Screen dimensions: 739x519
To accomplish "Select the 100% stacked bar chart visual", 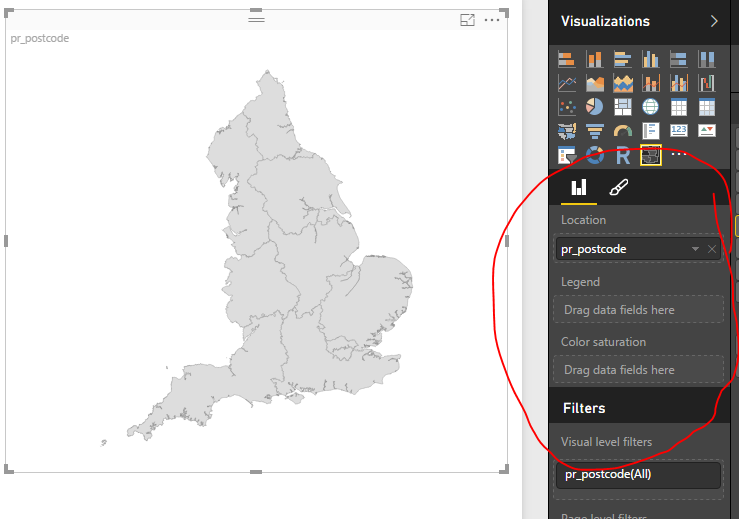I will coord(679,59).
